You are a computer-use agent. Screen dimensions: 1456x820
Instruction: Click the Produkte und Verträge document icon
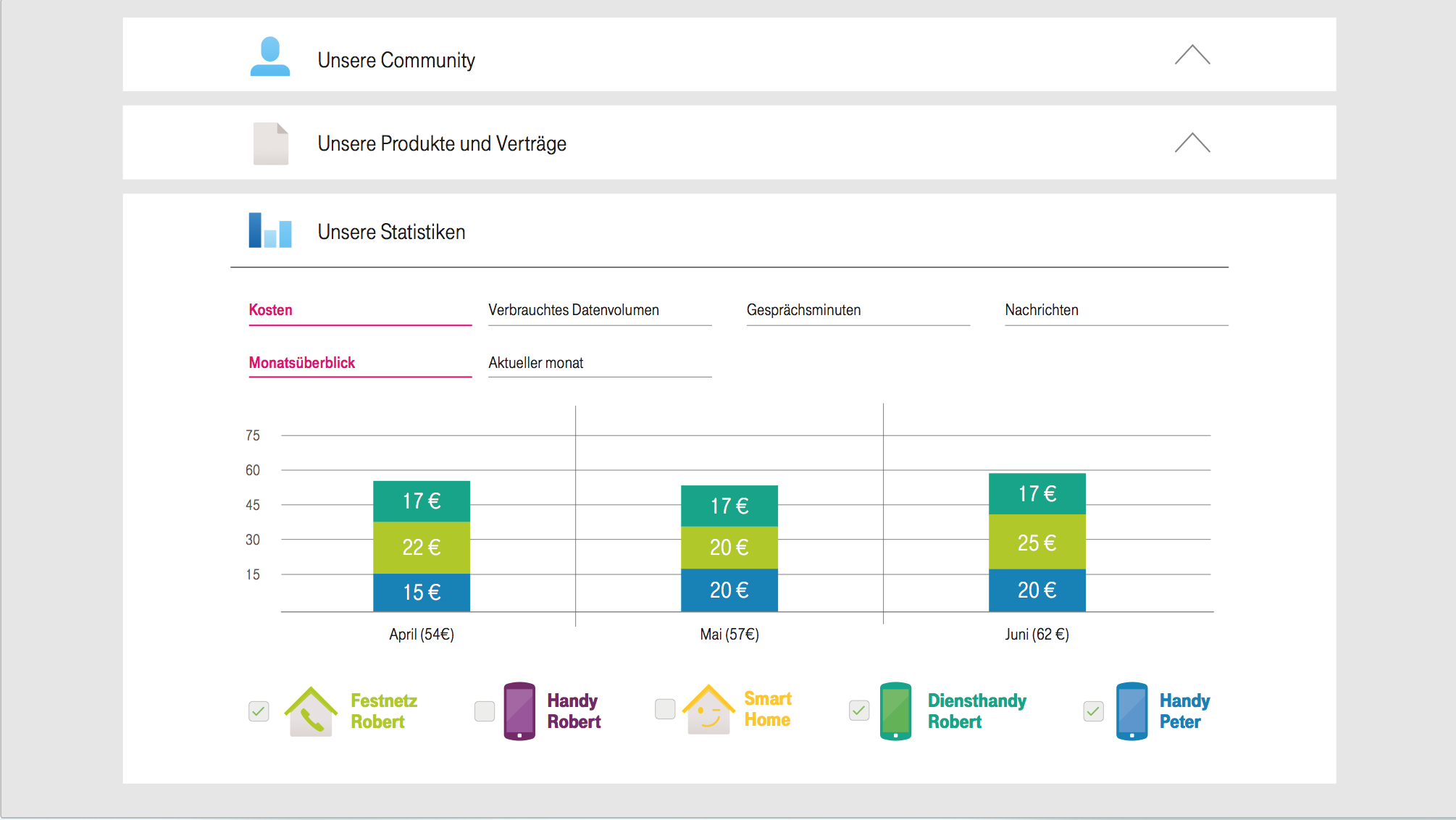point(270,143)
